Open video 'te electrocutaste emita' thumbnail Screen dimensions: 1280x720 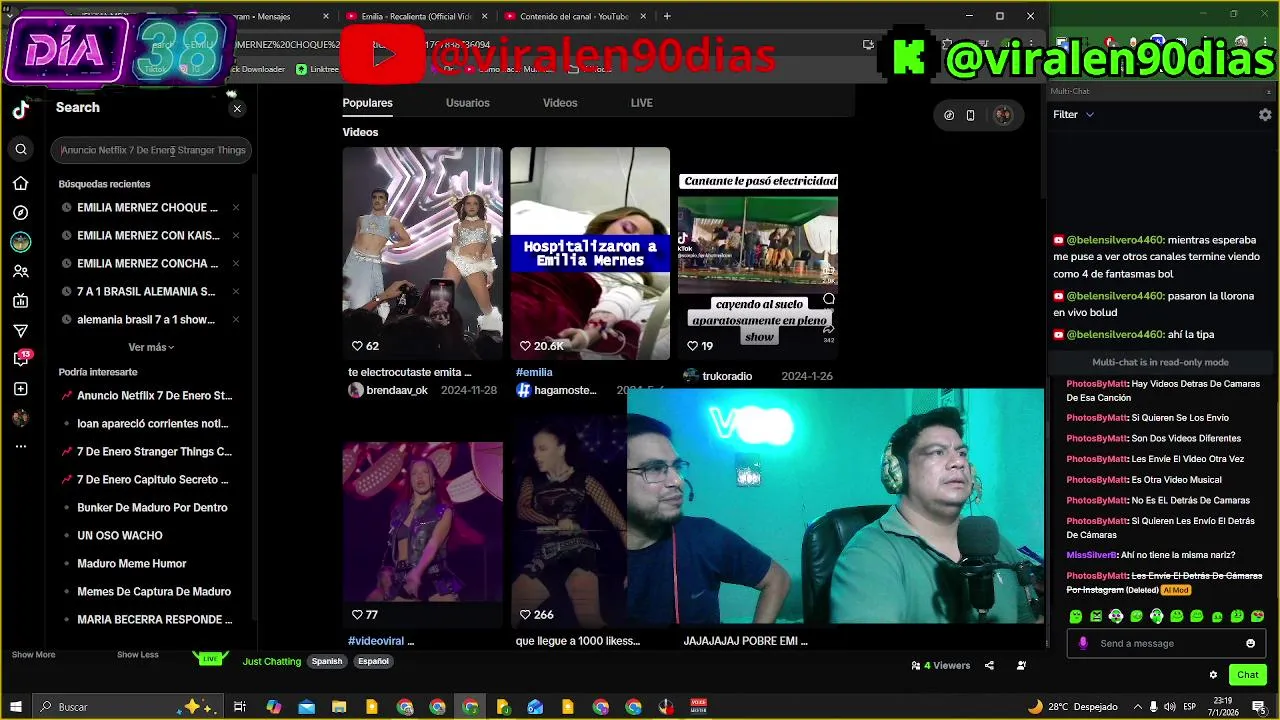(x=422, y=253)
